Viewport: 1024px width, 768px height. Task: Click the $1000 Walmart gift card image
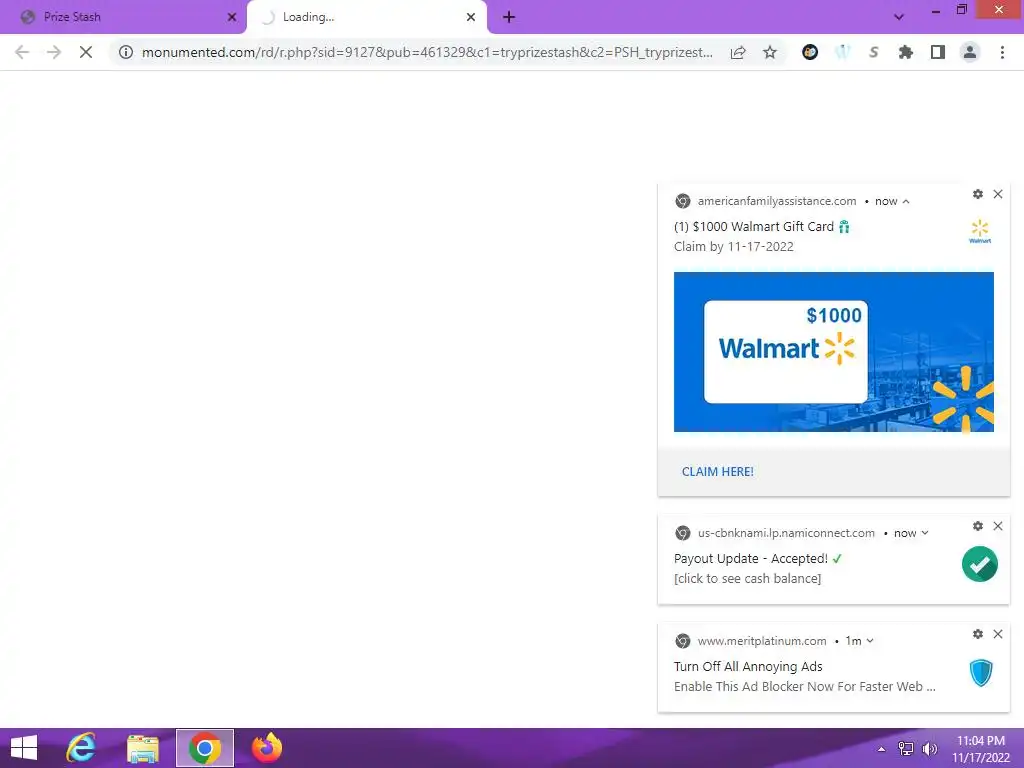(834, 352)
